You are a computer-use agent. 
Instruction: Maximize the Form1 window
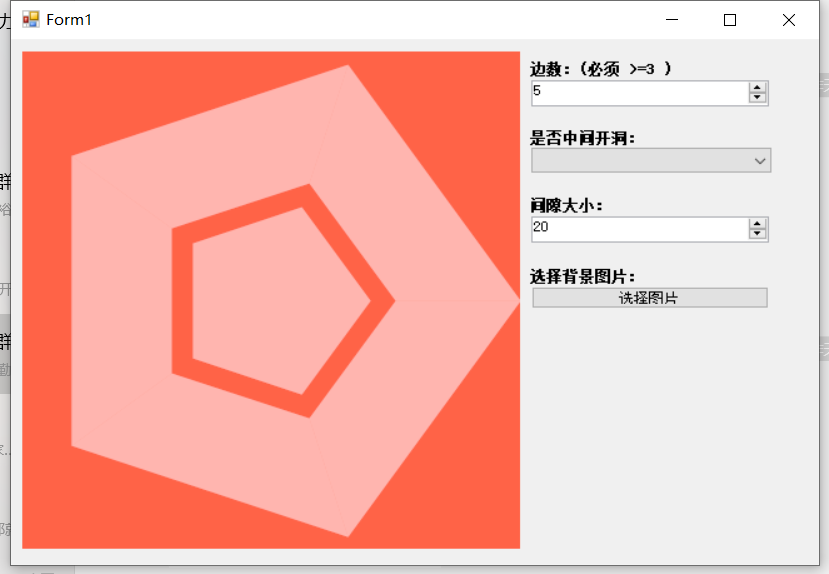tap(730, 20)
